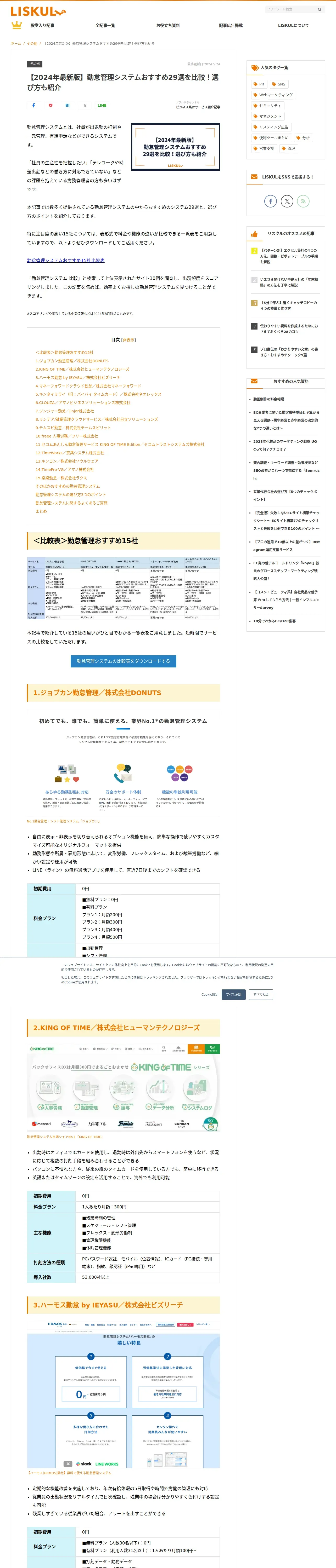Open 10分でわかるEC/D2C集客 resource link
Image resolution: width=336 pixels, height=1568 pixels.
275,621
